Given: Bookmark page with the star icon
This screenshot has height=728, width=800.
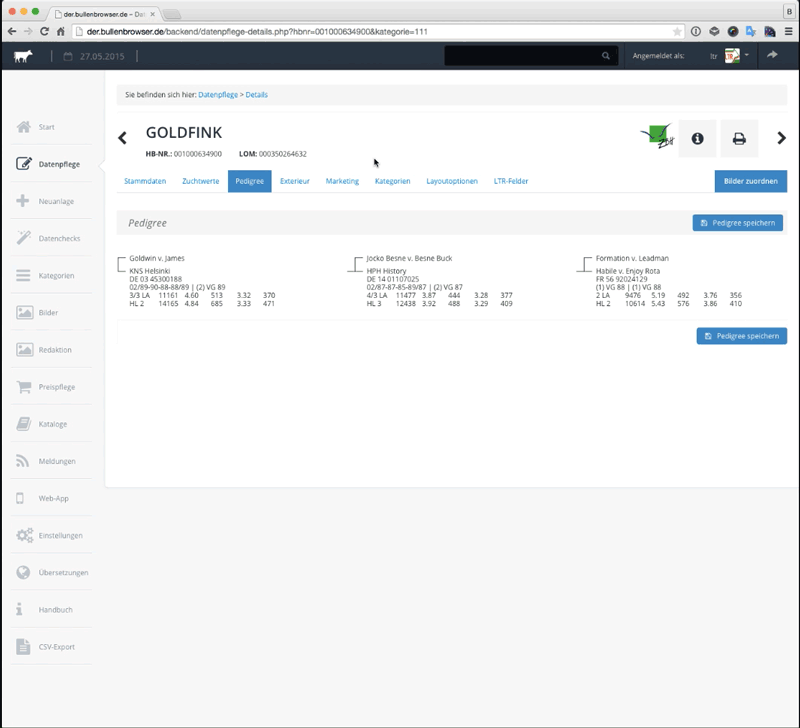Looking at the screenshot, I should tap(677, 32).
